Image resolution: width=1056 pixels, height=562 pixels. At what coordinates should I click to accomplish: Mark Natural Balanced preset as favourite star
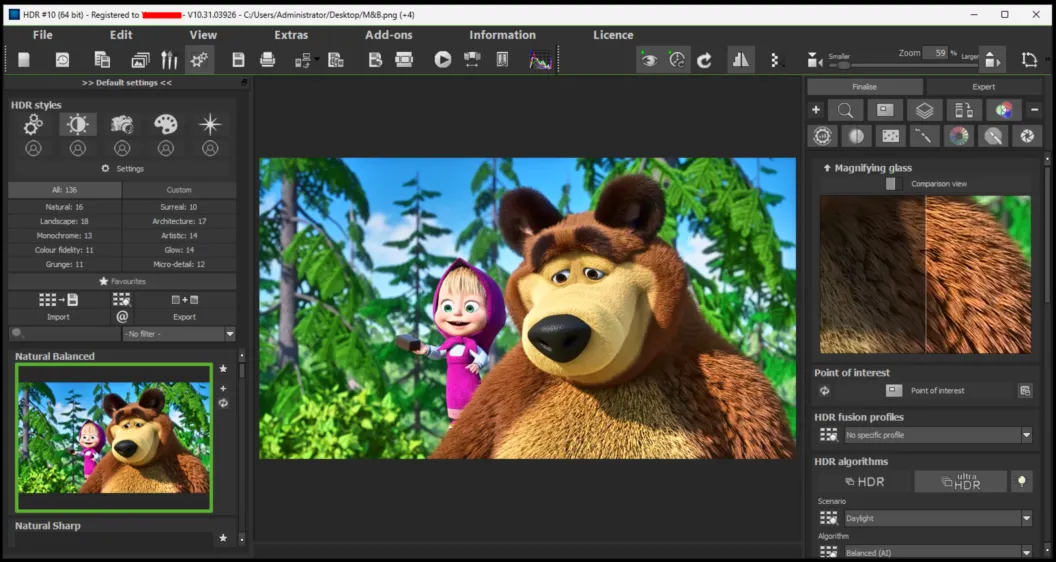coord(223,369)
